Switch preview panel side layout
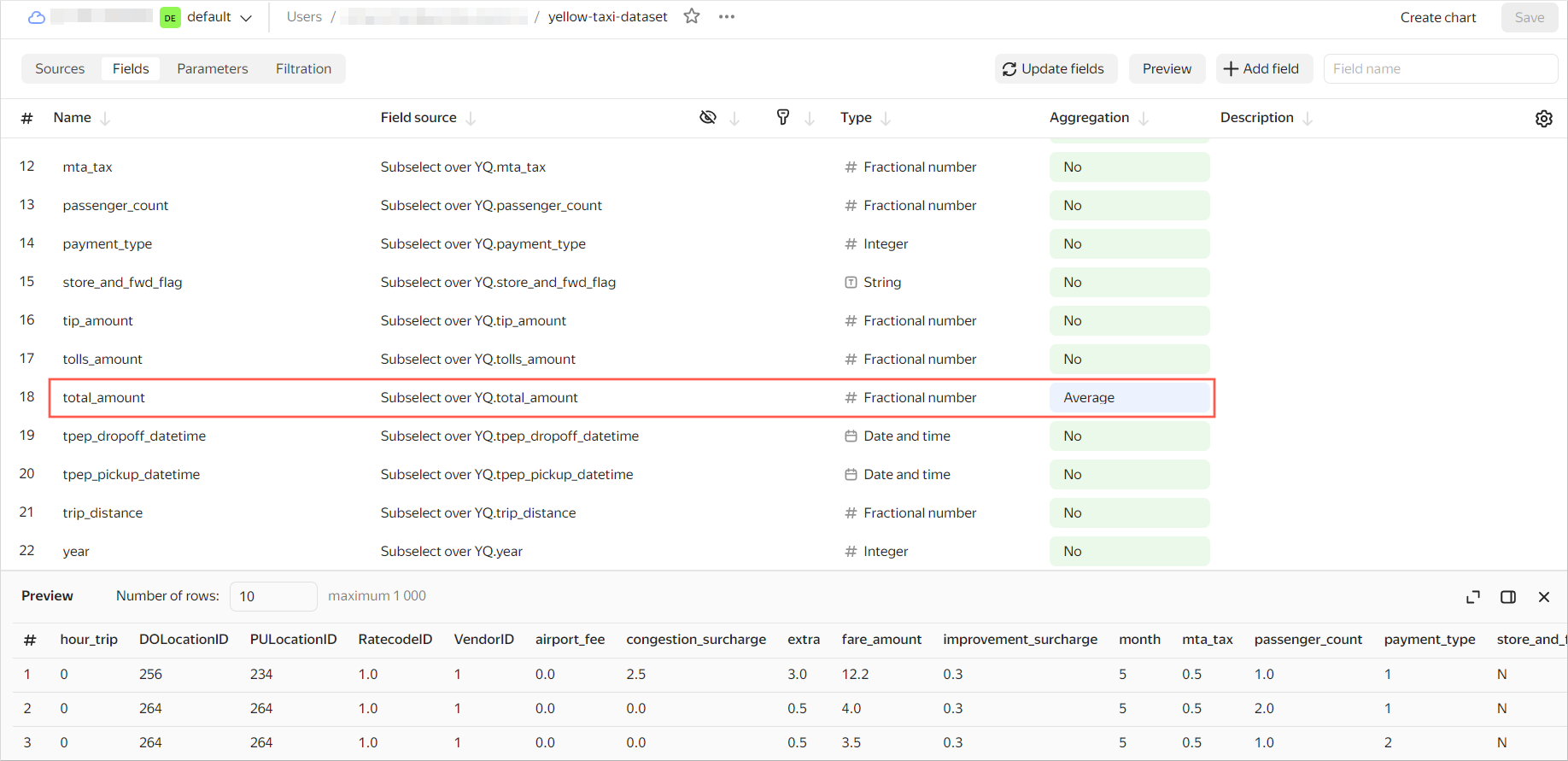The width and height of the screenshot is (1568, 761). coord(1508,597)
